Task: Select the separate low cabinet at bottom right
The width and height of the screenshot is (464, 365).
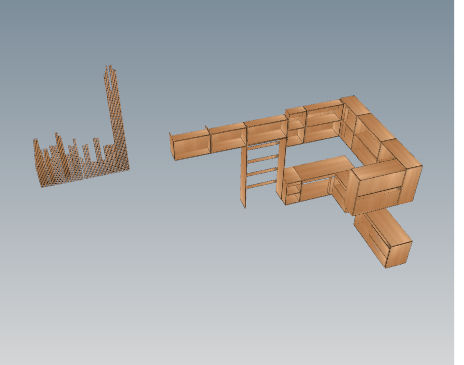Action: tap(383, 238)
